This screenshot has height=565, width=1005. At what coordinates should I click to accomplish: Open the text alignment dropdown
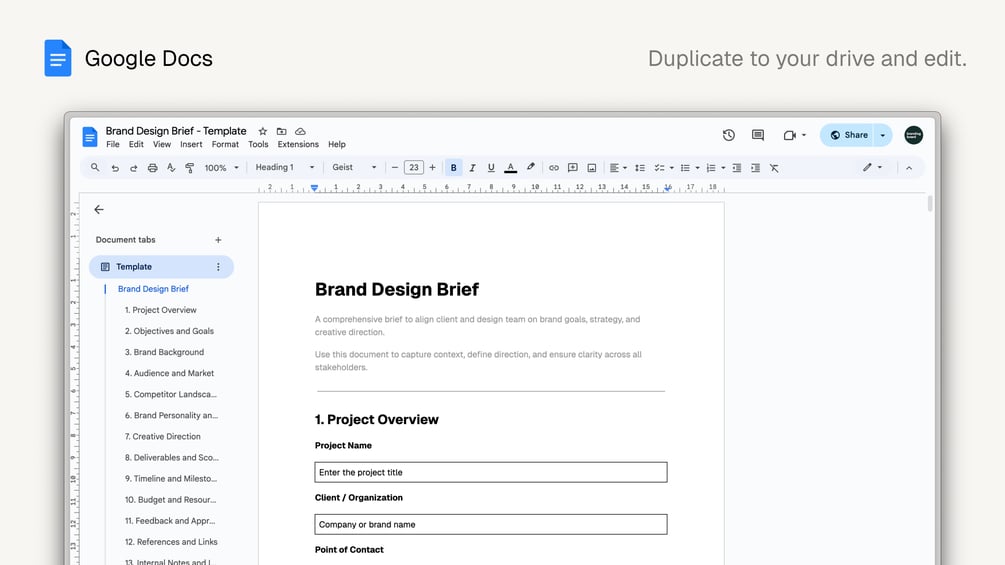pyautogui.click(x=618, y=168)
